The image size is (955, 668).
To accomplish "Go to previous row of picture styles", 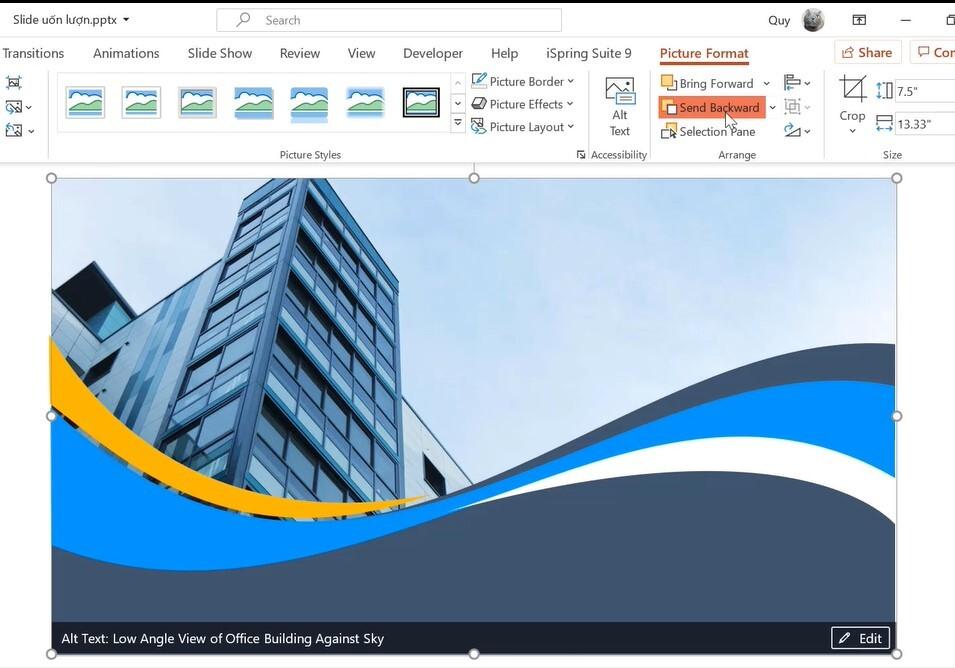I will [x=458, y=82].
